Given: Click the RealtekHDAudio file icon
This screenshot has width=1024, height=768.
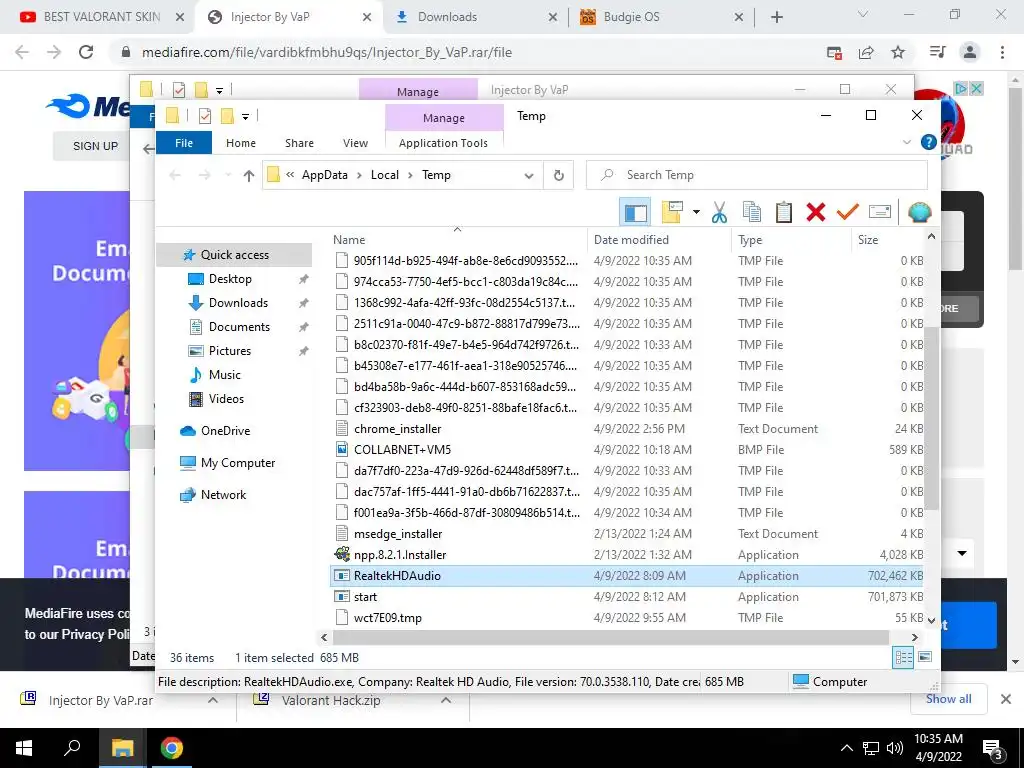Looking at the screenshot, I should tap(342, 576).
